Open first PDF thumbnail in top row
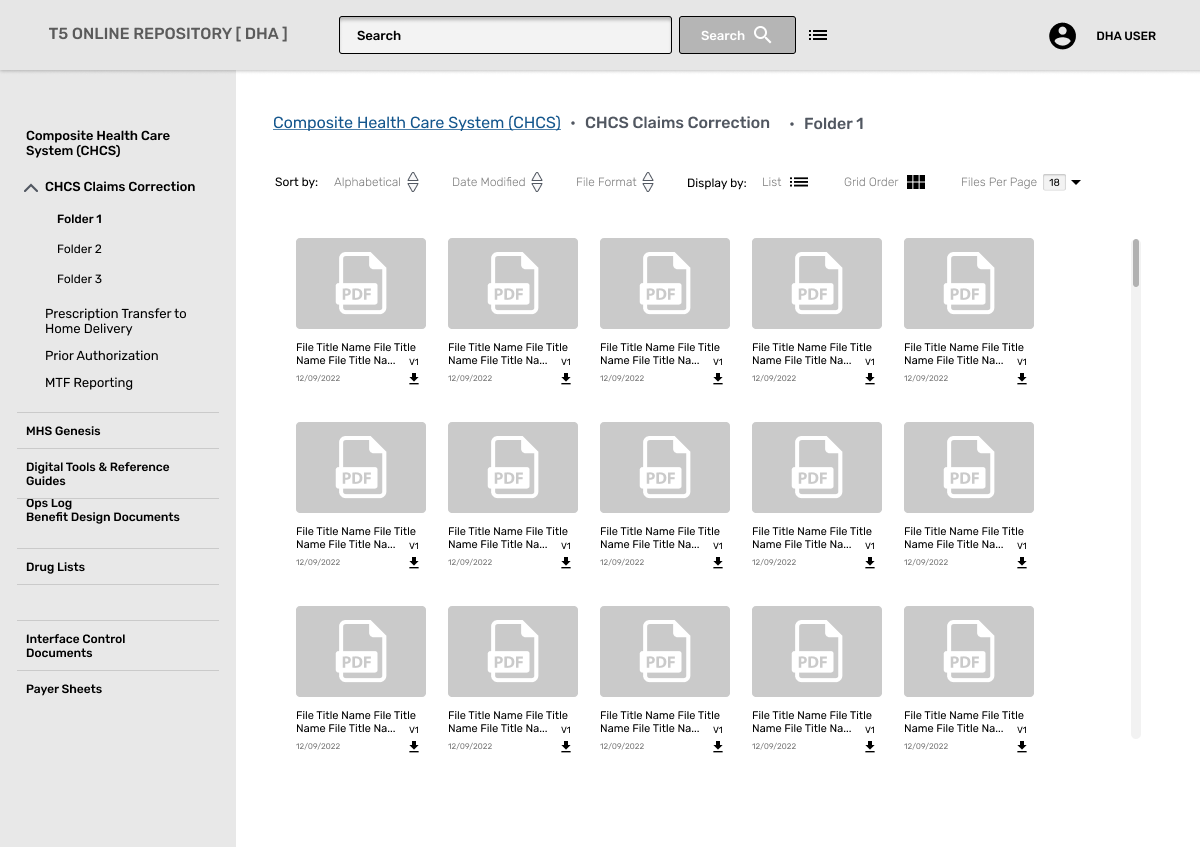This screenshot has height=847, width=1200. pyautogui.click(x=361, y=283)
